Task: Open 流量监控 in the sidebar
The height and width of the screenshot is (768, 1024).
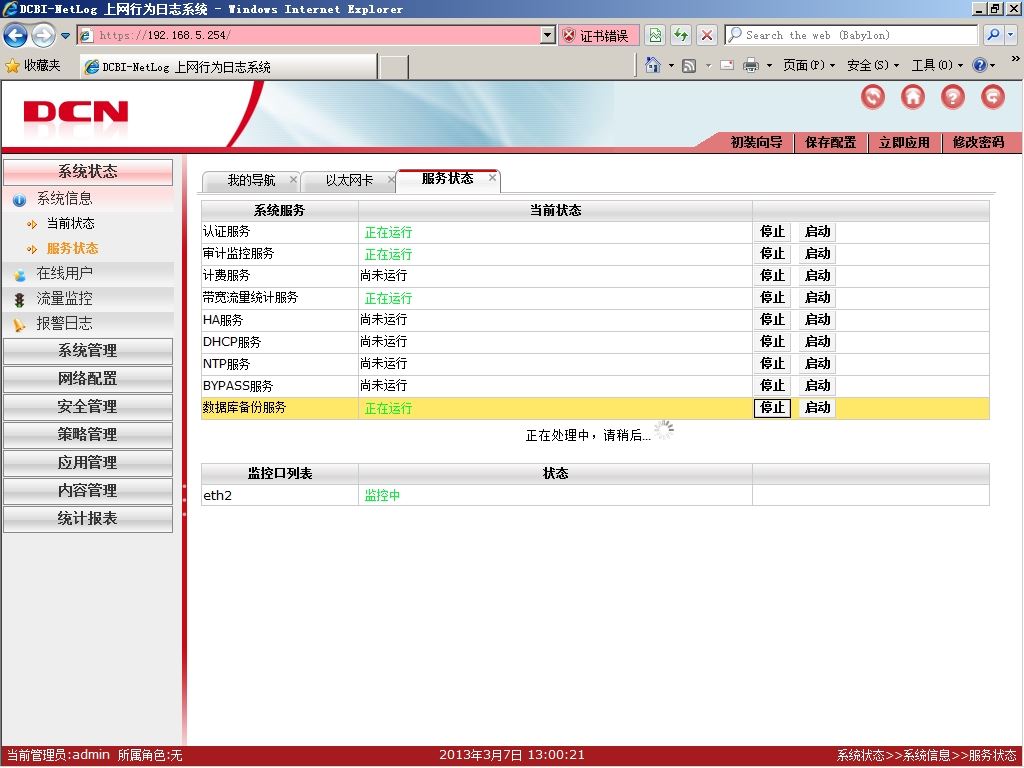Action: (64, 299)
